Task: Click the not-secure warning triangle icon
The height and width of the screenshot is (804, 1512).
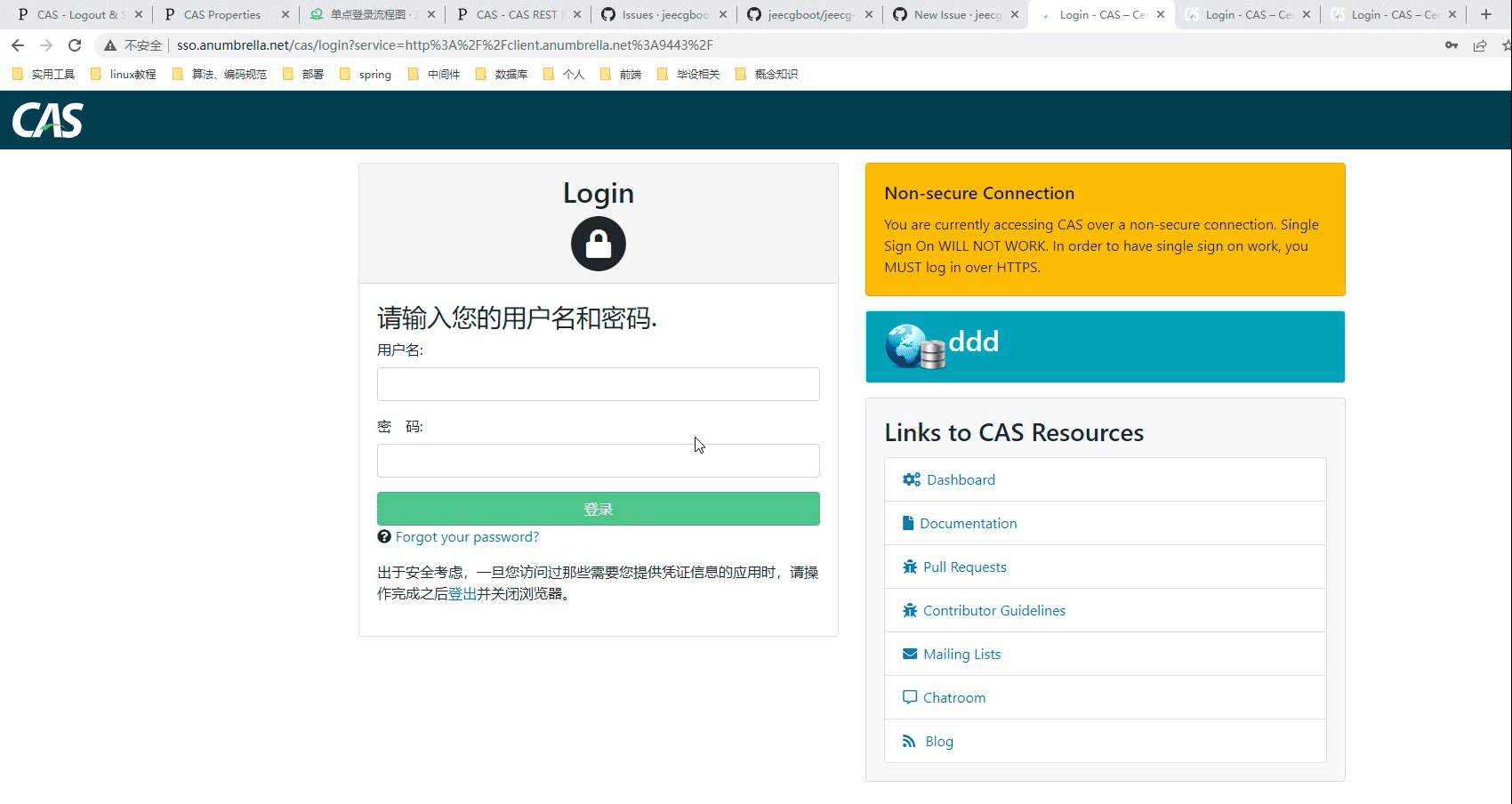Action: click(x=110, y=45)
